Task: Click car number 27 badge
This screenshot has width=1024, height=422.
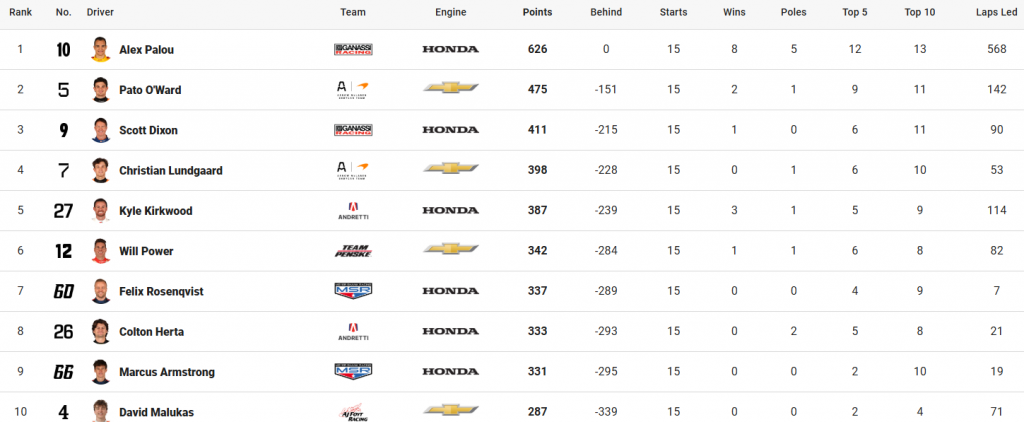Action: click(x=63, y=211)
